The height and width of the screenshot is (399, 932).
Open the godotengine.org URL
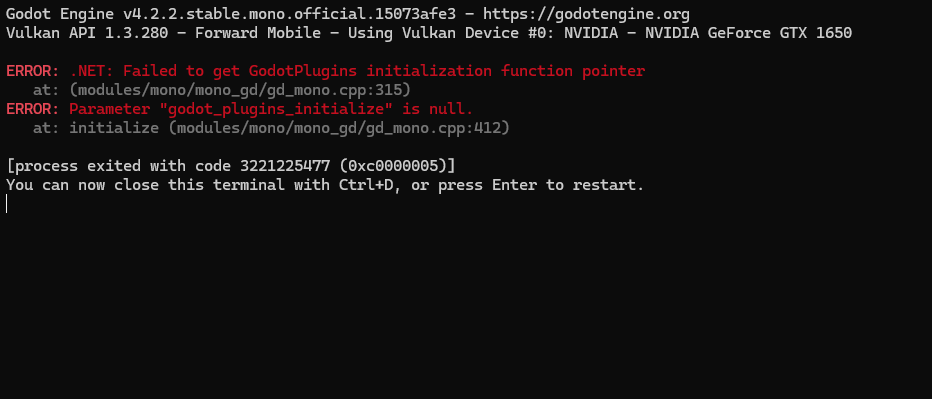587,14
